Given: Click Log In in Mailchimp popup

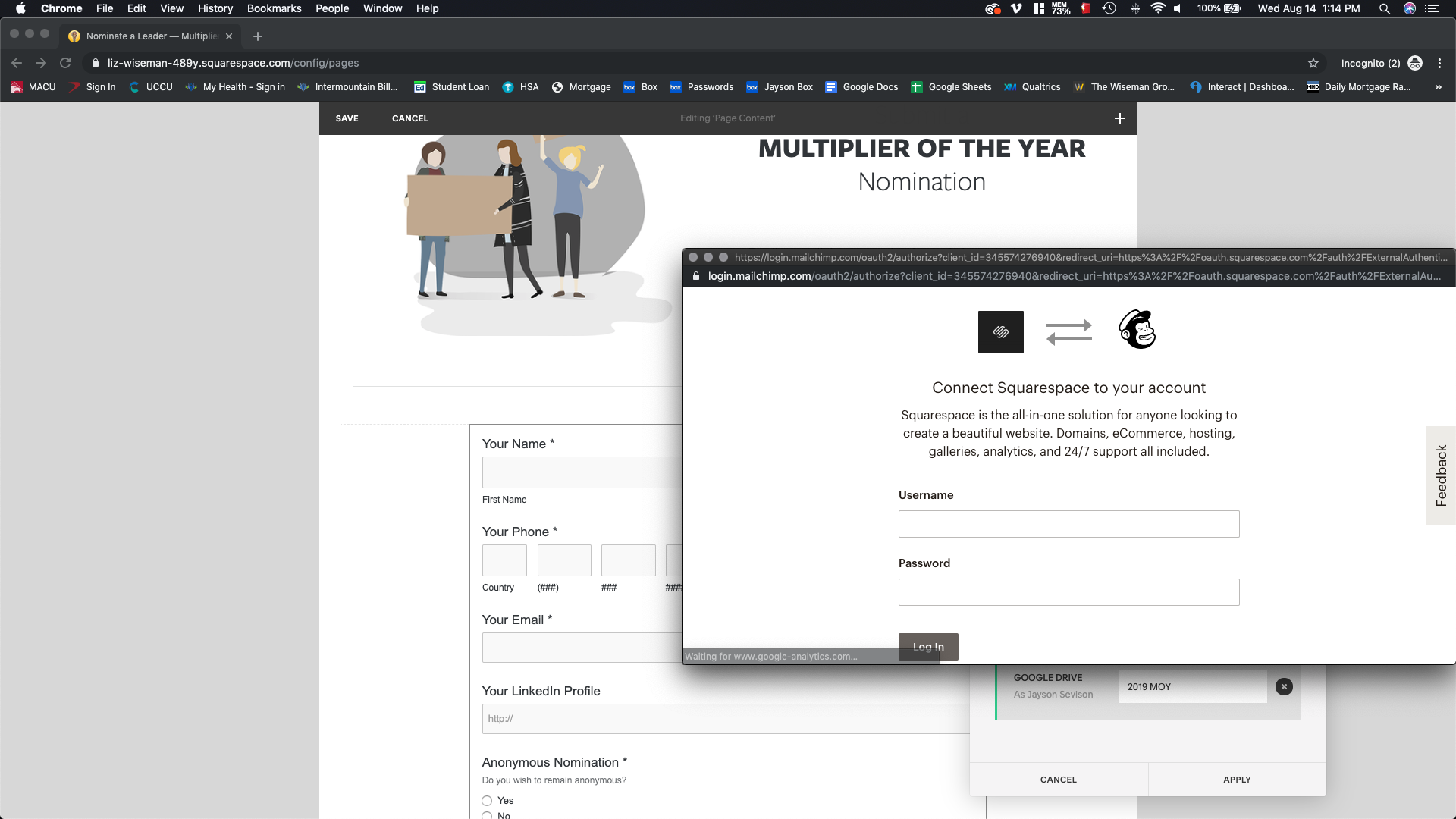Looking at the screenshot, I should tap(928, 646).
